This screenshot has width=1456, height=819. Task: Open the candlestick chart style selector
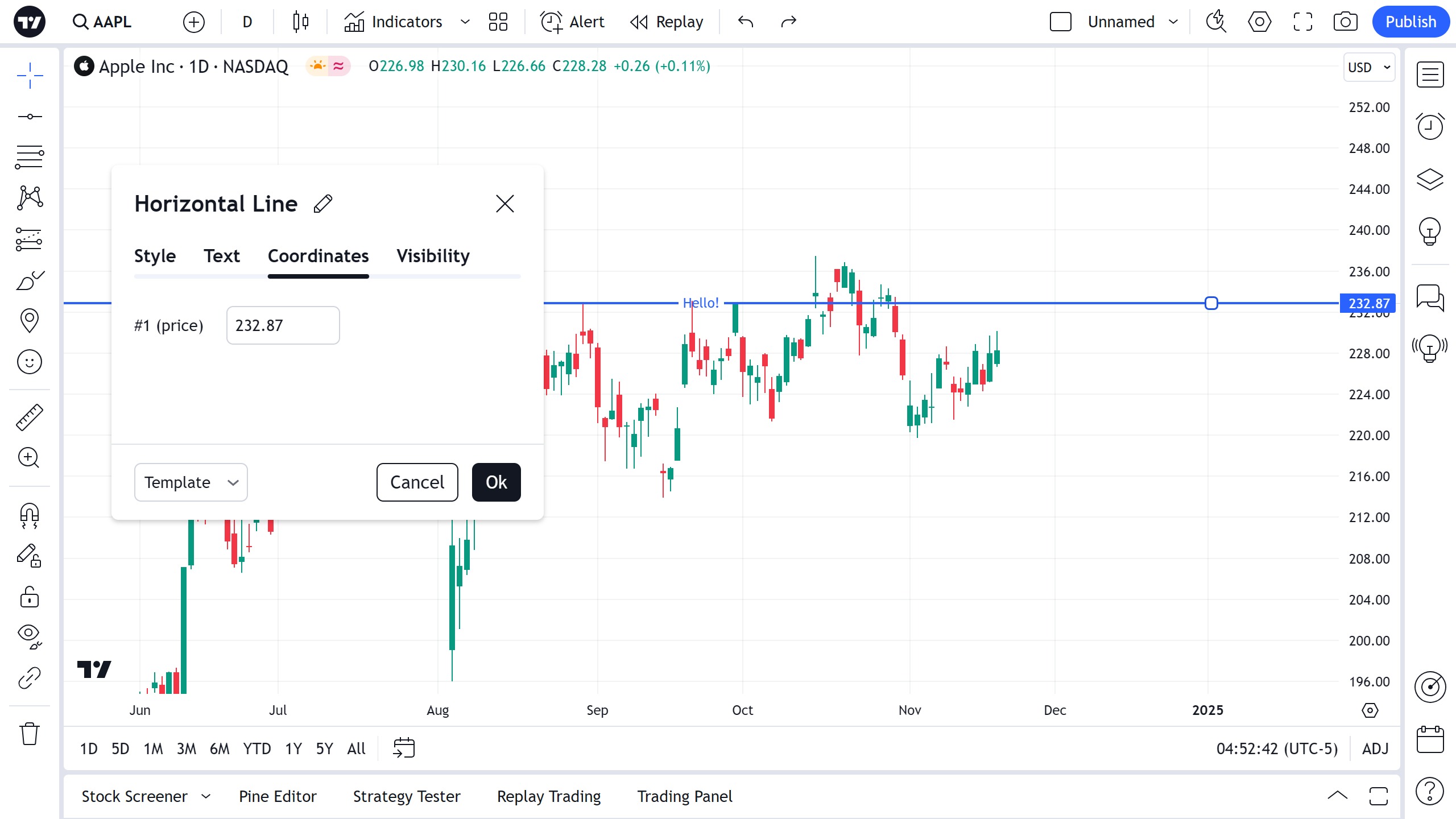[x=301, y=22]
